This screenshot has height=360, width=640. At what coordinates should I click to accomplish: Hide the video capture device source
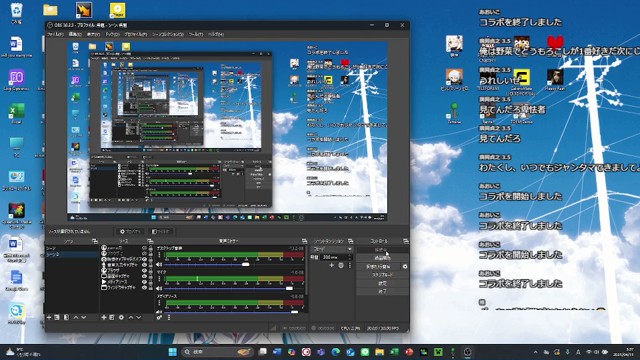[144, 259]
